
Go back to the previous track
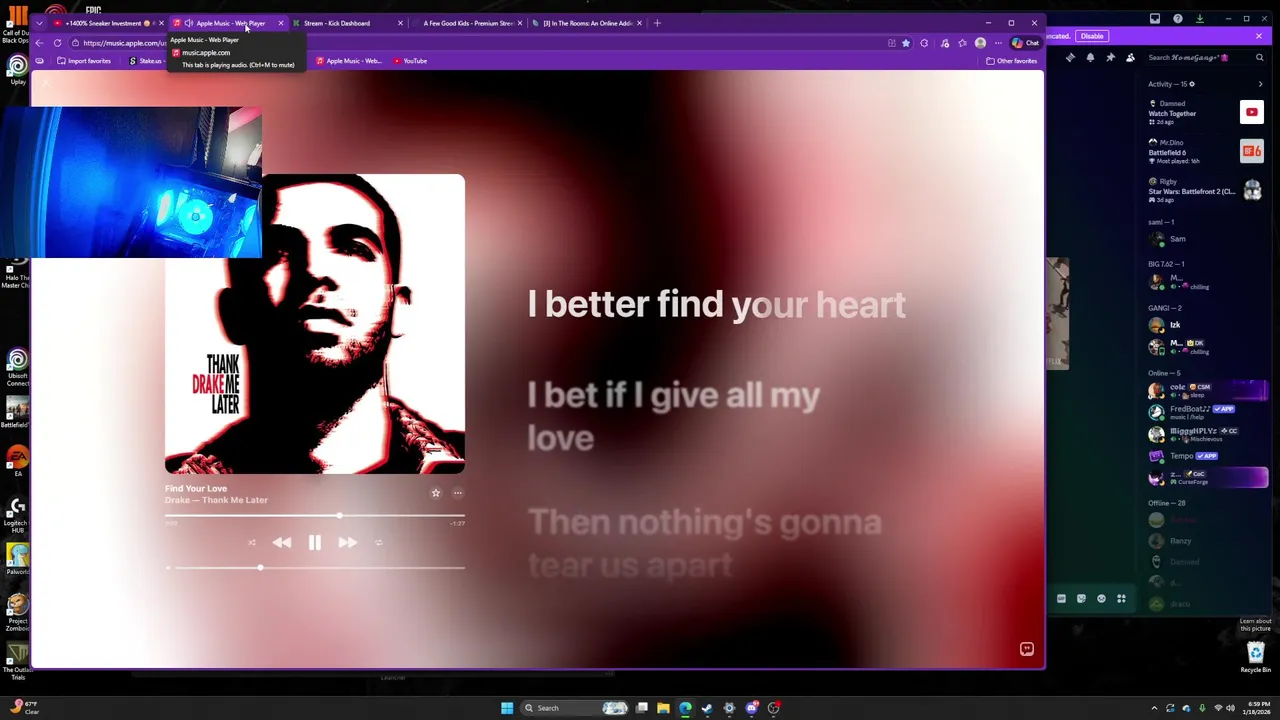[282, 542]
